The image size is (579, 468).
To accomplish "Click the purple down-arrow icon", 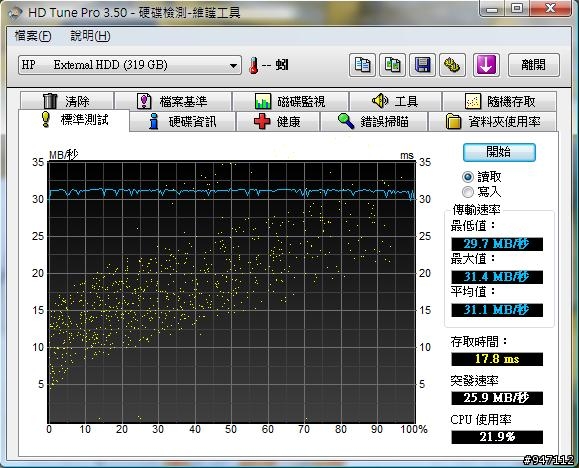I will click(x=486, y=65).
